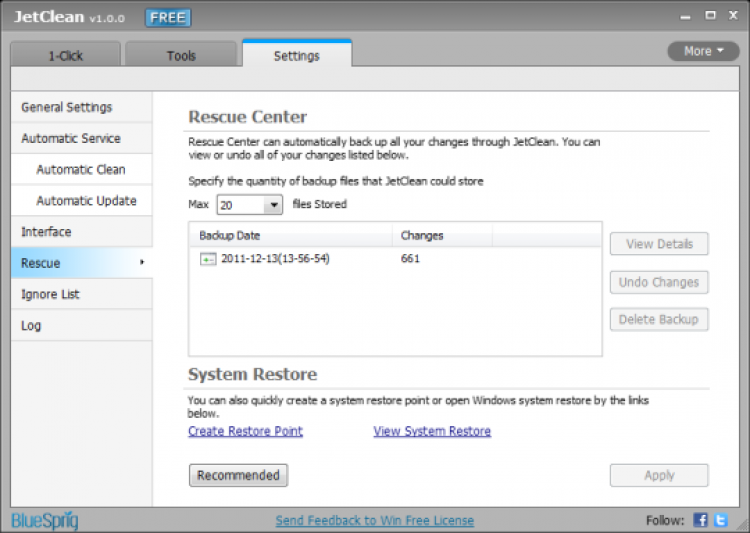Click the Recommended button
This screenshot has height=533, width=750.
pos(238,475)
